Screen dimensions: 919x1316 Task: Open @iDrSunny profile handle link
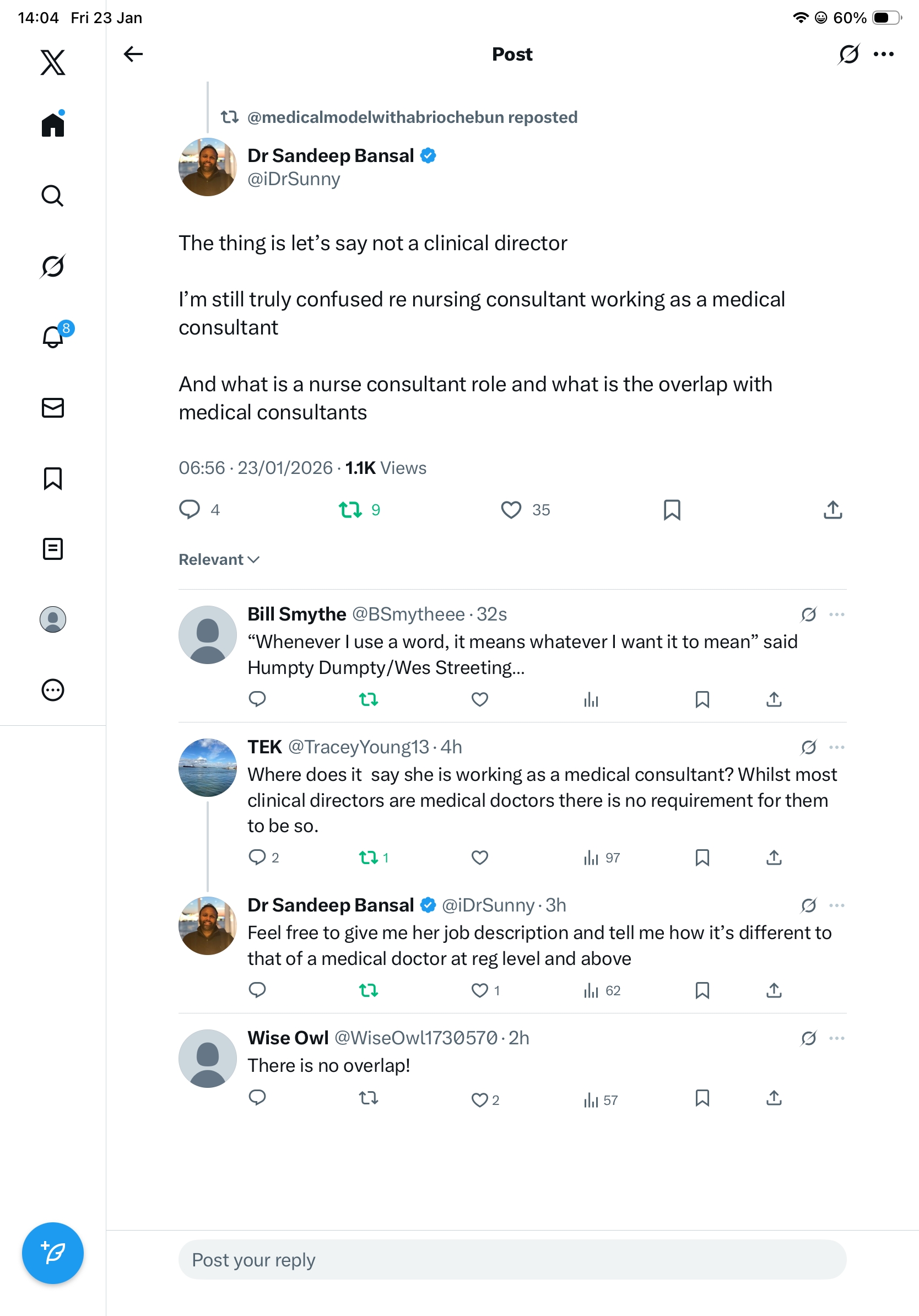(x=293, y=180)
